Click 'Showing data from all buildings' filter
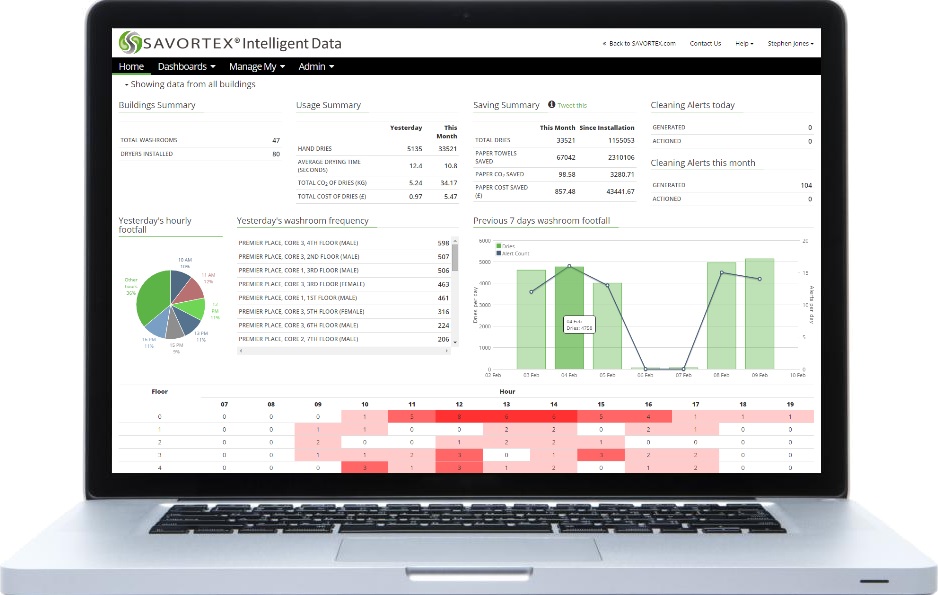Image resolution: width=938 pixels, height=595 pixels. [190, 84]
